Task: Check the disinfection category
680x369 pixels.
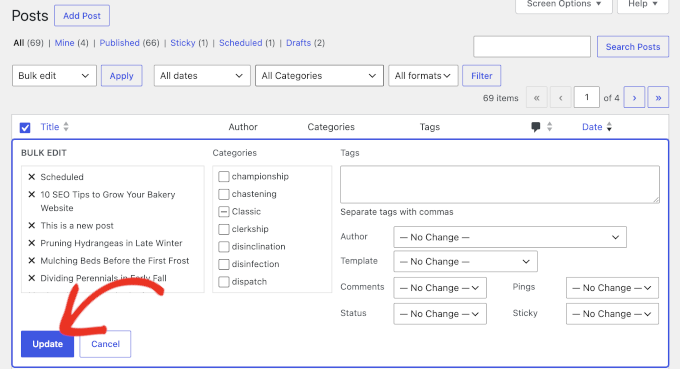Action: (224, 264)
